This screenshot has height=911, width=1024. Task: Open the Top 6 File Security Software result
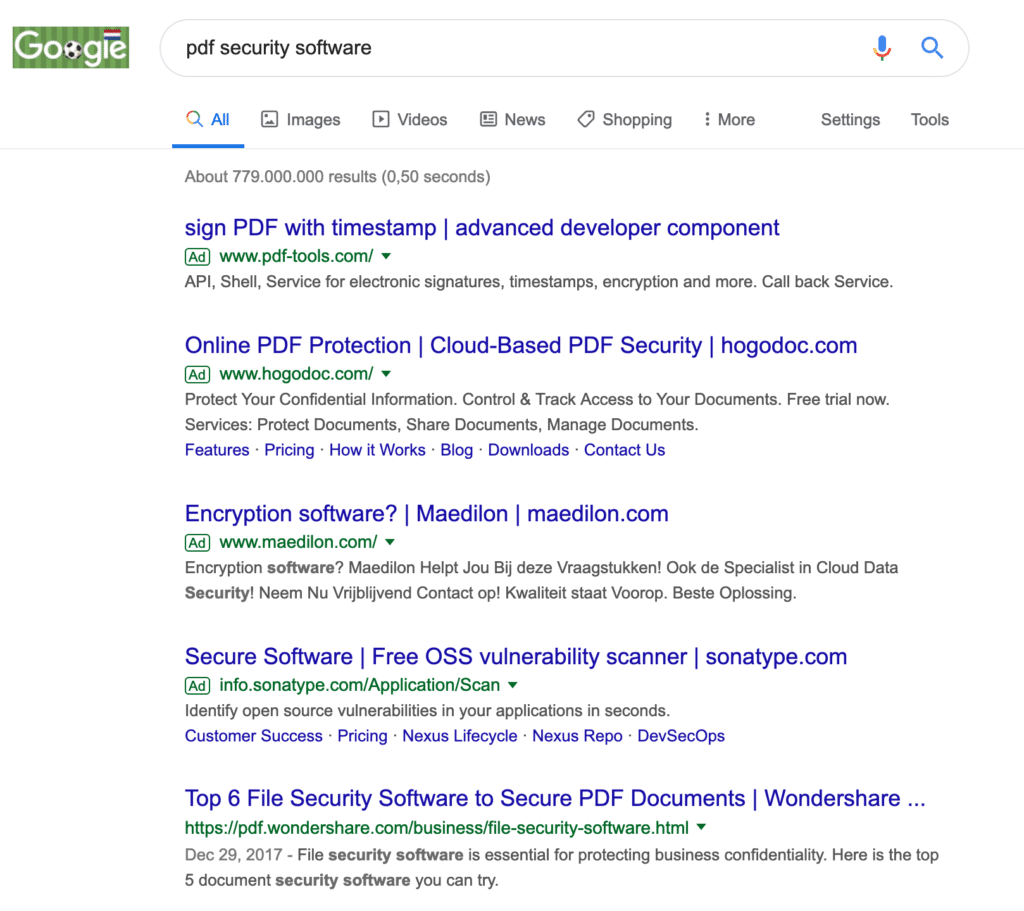pos(554,798)
